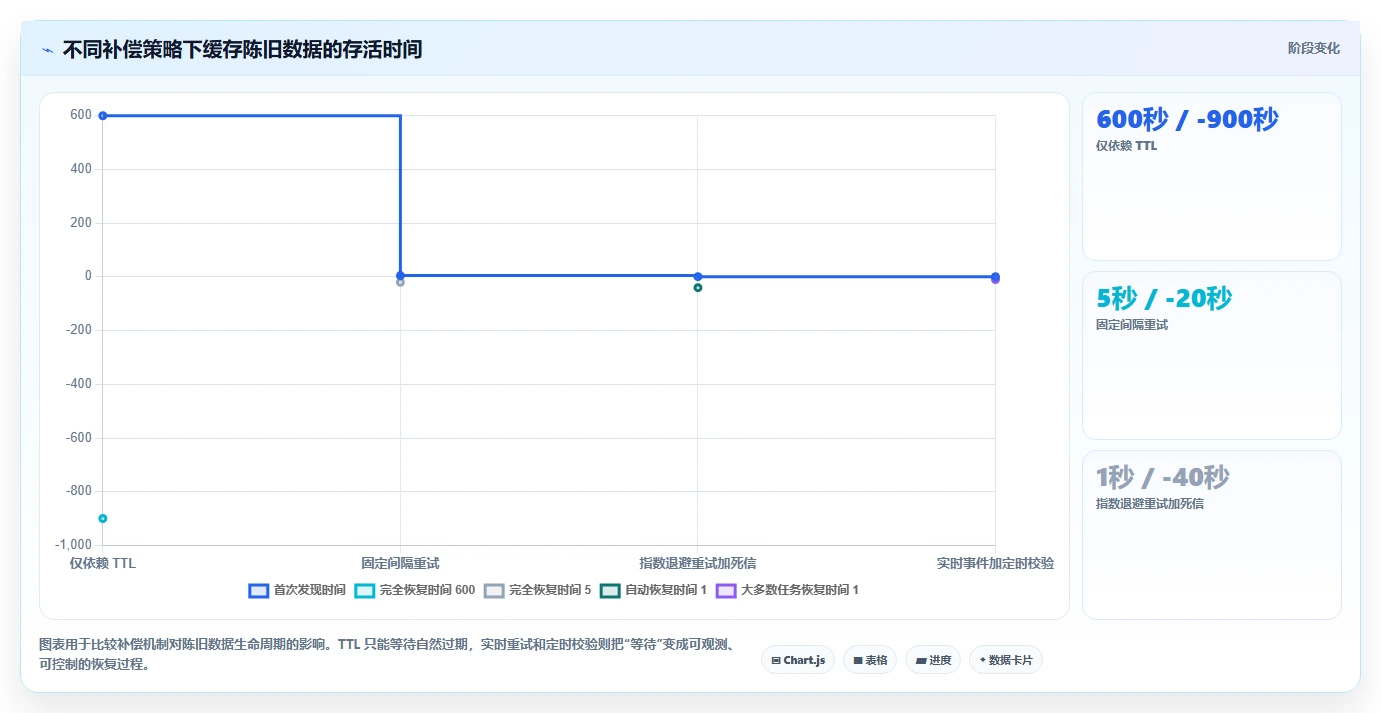Click the -1,000 y-axis tick label
The height and width of the screenshot is (713, 1381).
(73, 545)
